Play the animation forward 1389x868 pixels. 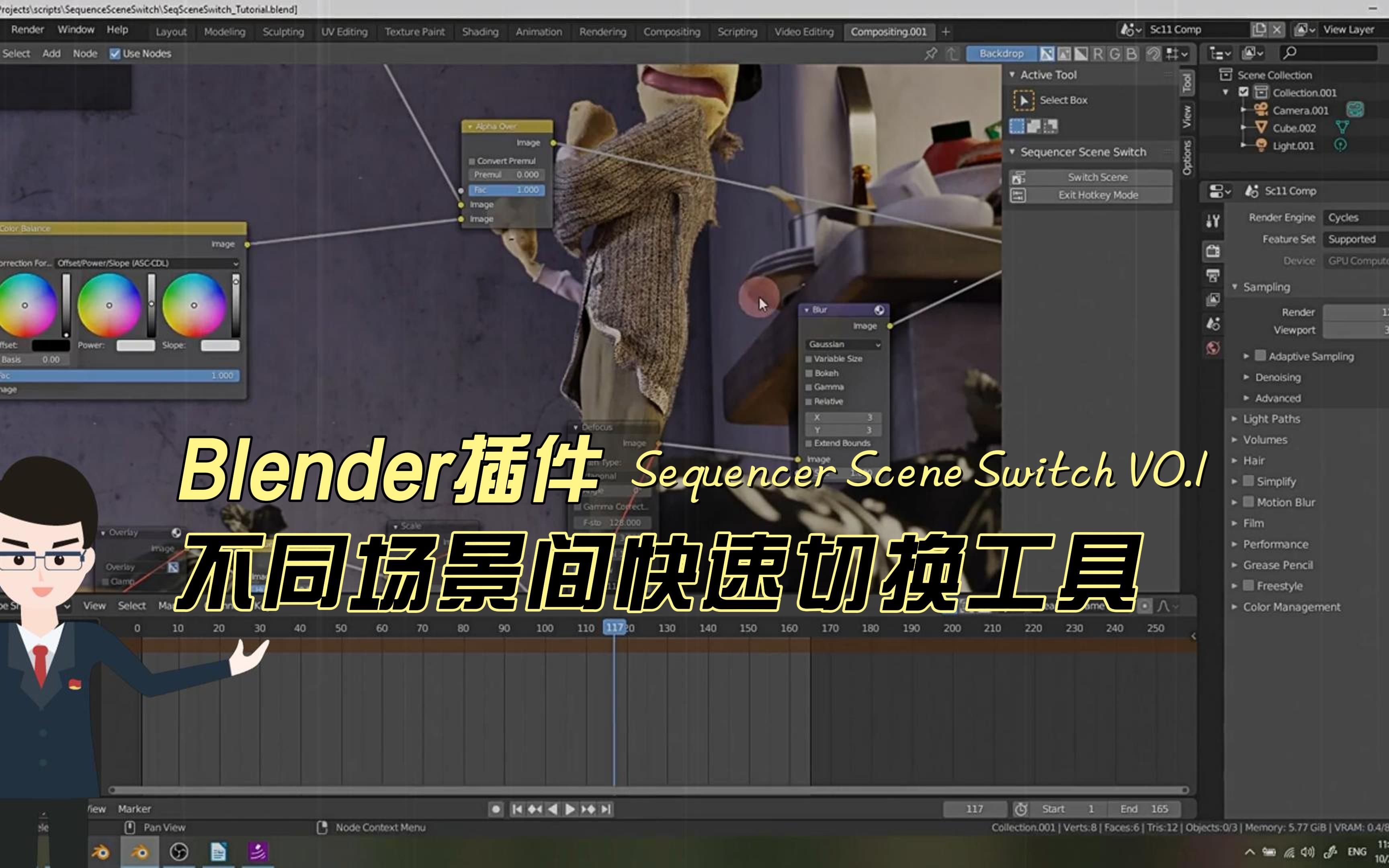(x=570, y=809)
